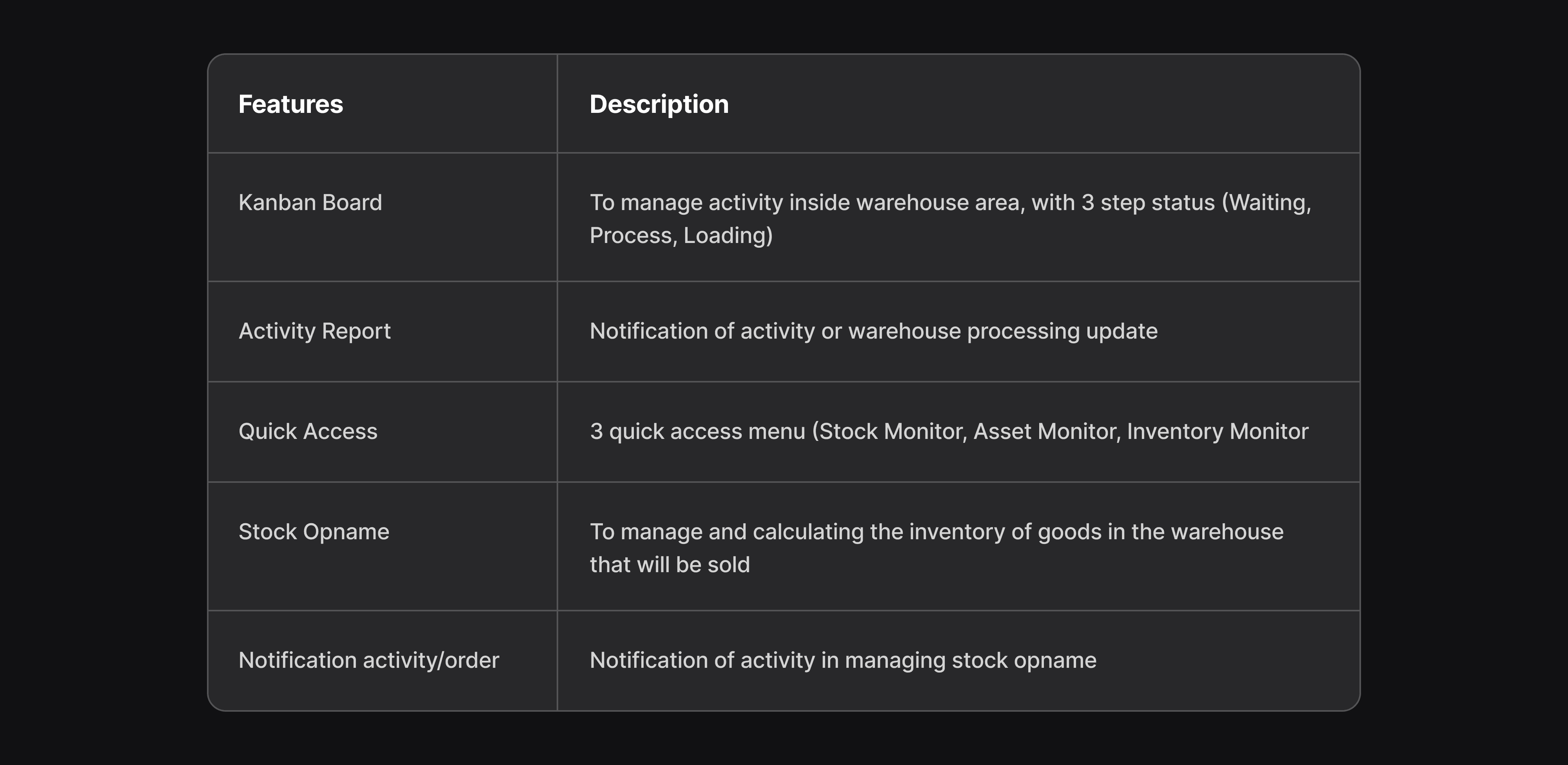Click the 'that will be sold' text

click(670, 564)
